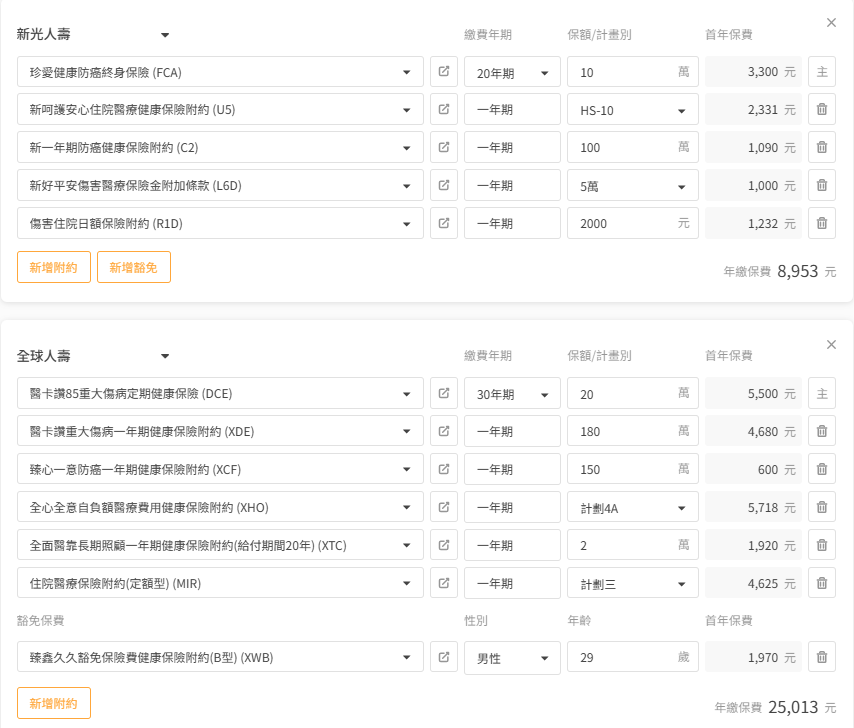Click the 25,013 annual premium total
This screenshot has width=854, height=728.
[793, 707]
